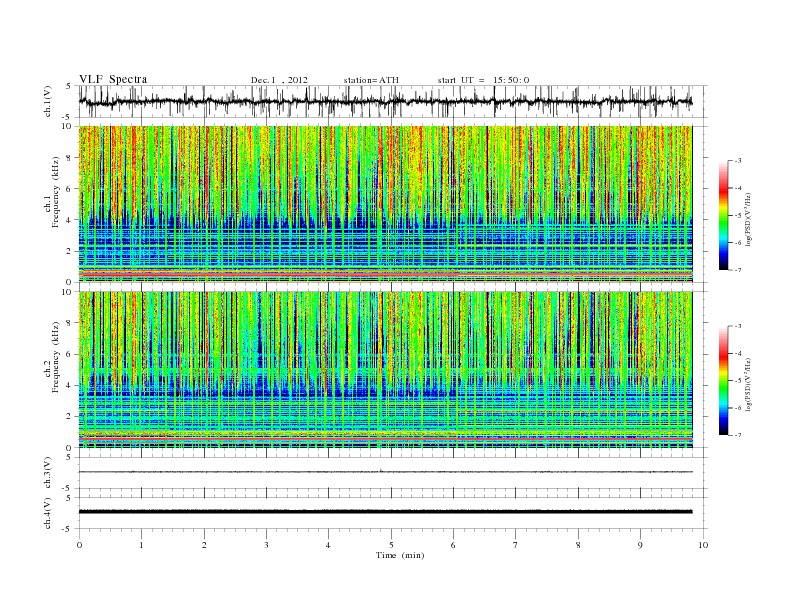Click the time axis tick label "9"
The image size is (792, 612).
640,545
